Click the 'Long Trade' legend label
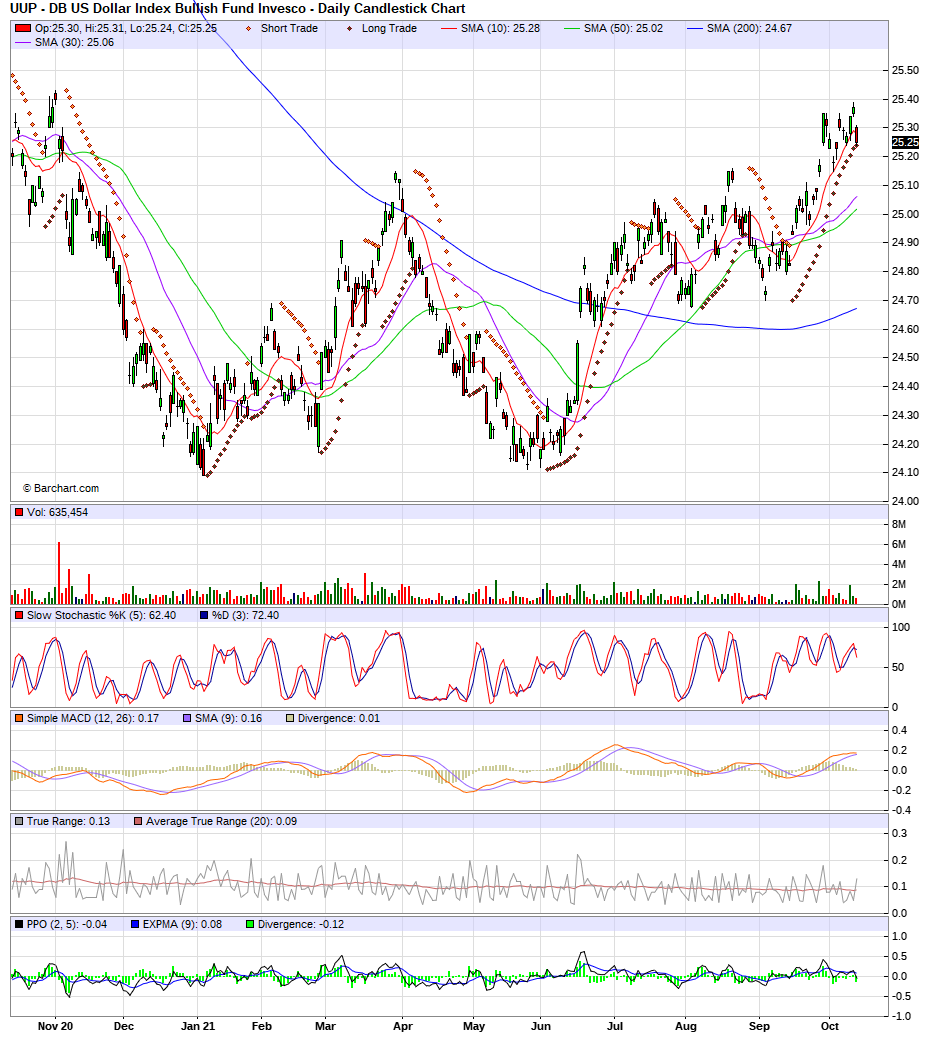 pos(389,28)
